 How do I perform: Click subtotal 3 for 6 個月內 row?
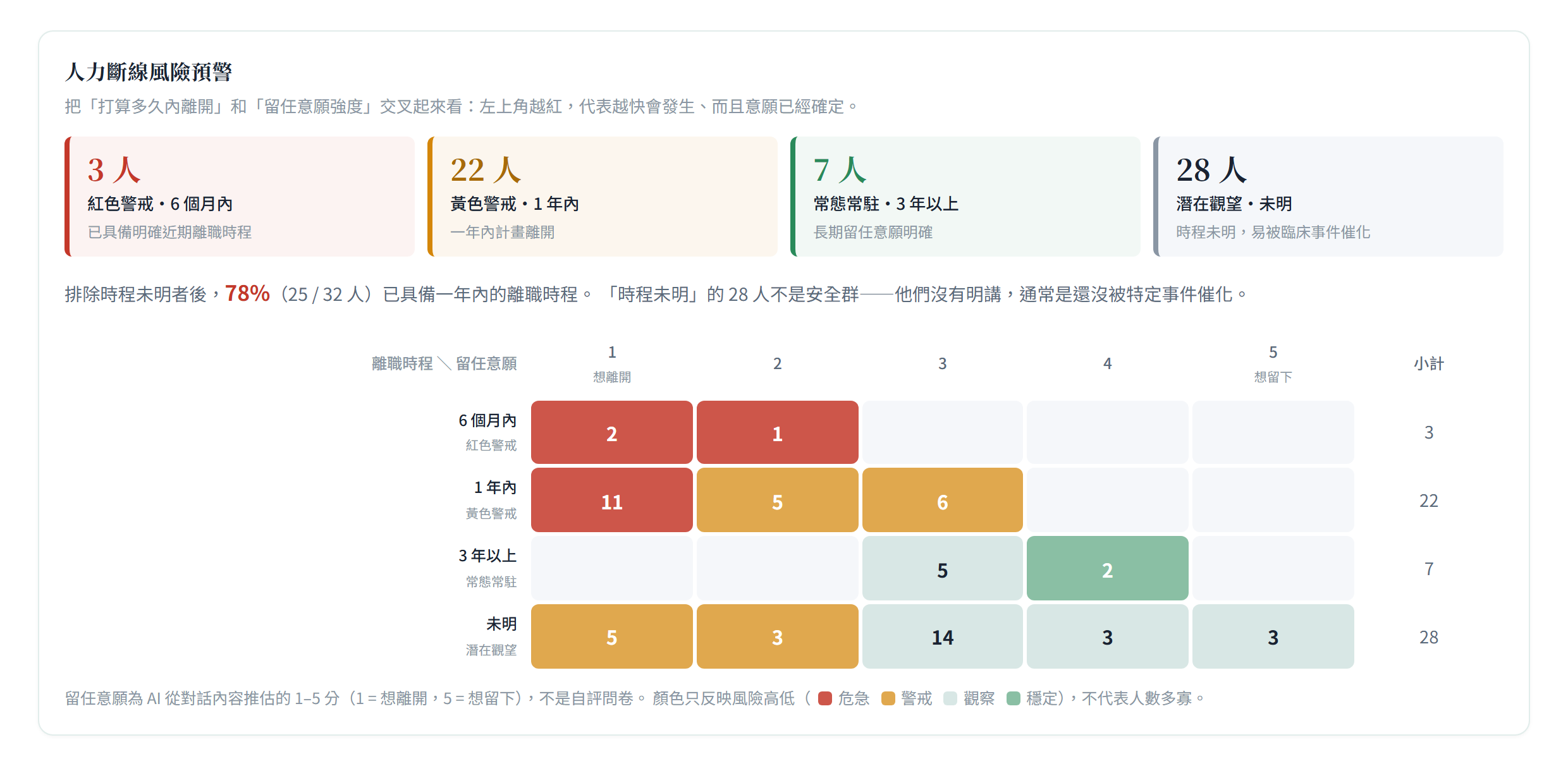pyautogui.click(x=1429, y=432)
